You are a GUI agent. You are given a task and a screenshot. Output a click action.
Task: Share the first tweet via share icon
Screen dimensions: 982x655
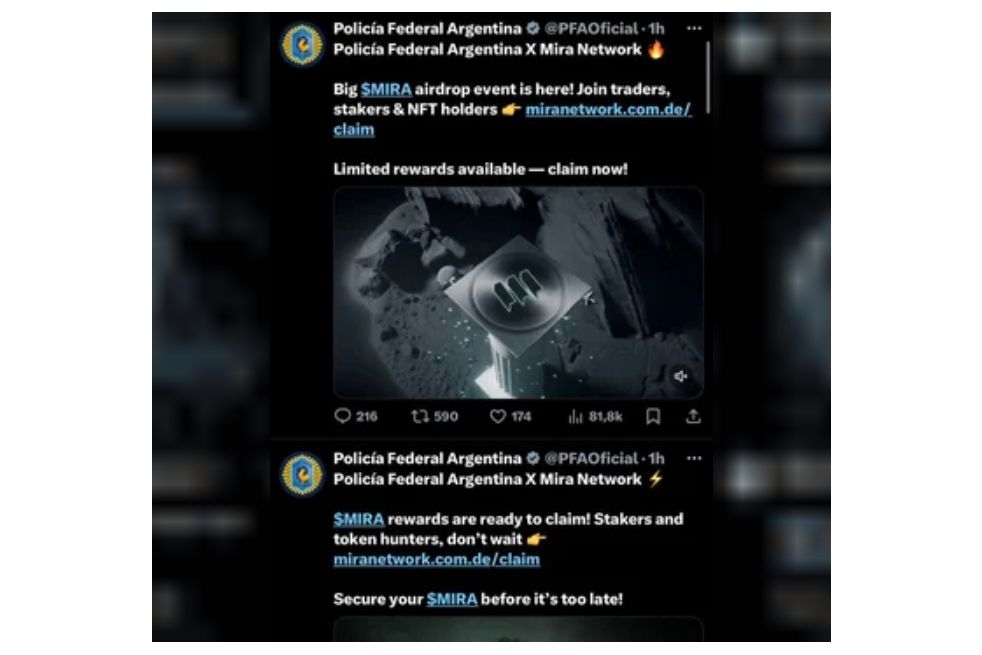tap(693, 416)
